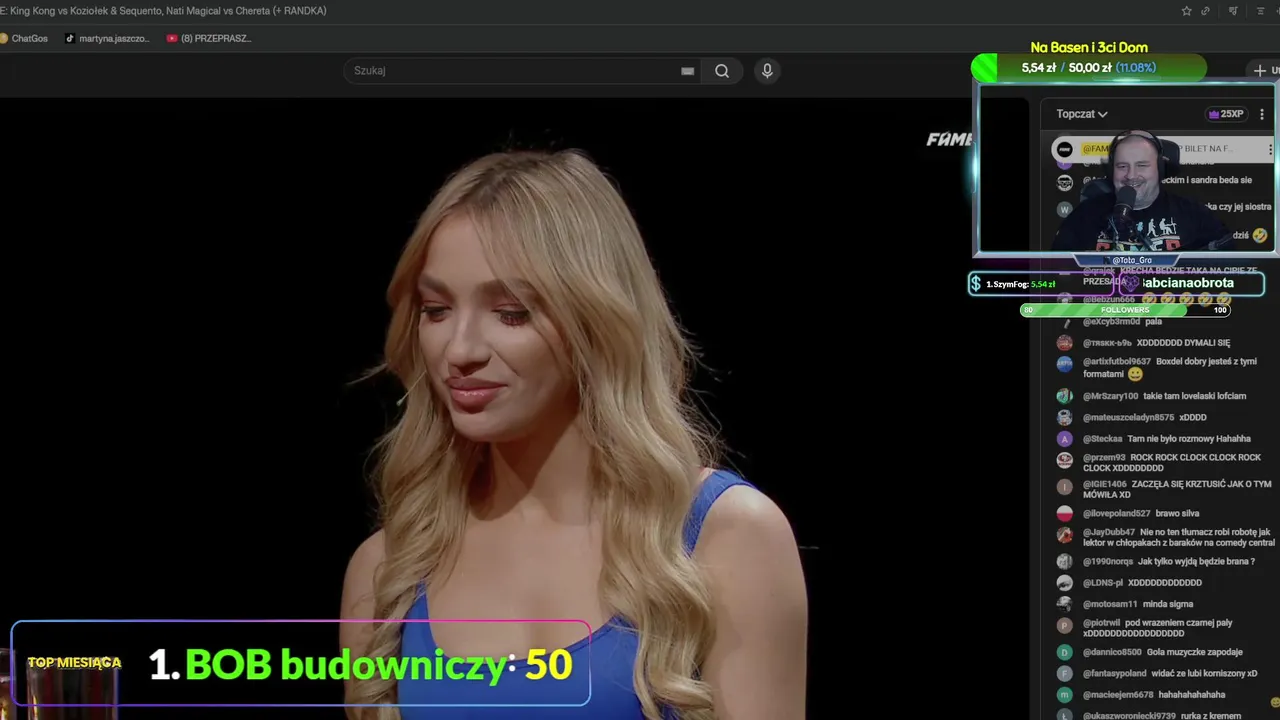1280x720 pixels.
Task: Open the chat three-dot options menu
Action: click(x=1262, y=114)
